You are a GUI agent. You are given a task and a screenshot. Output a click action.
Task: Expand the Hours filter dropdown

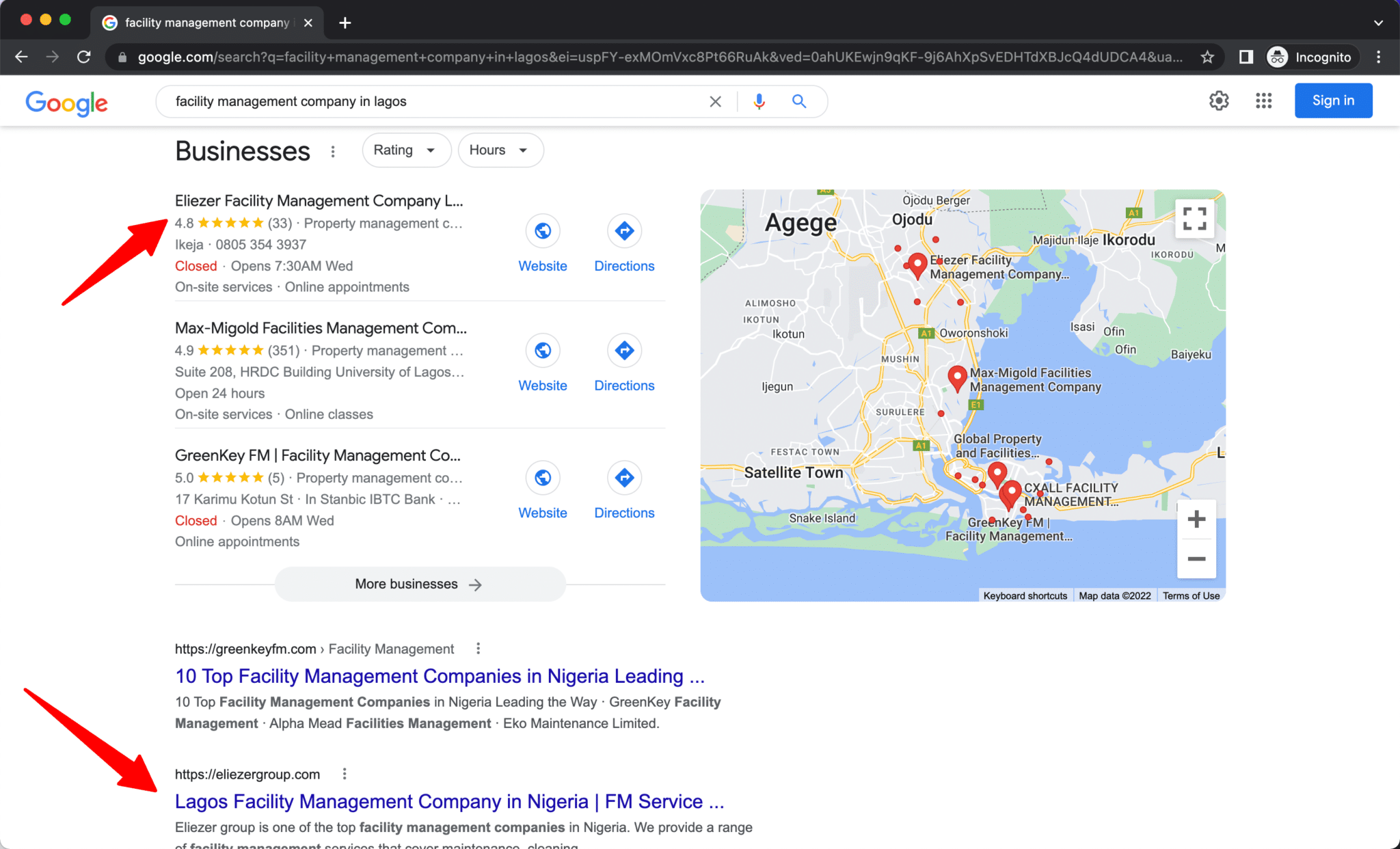pos(500,150)
